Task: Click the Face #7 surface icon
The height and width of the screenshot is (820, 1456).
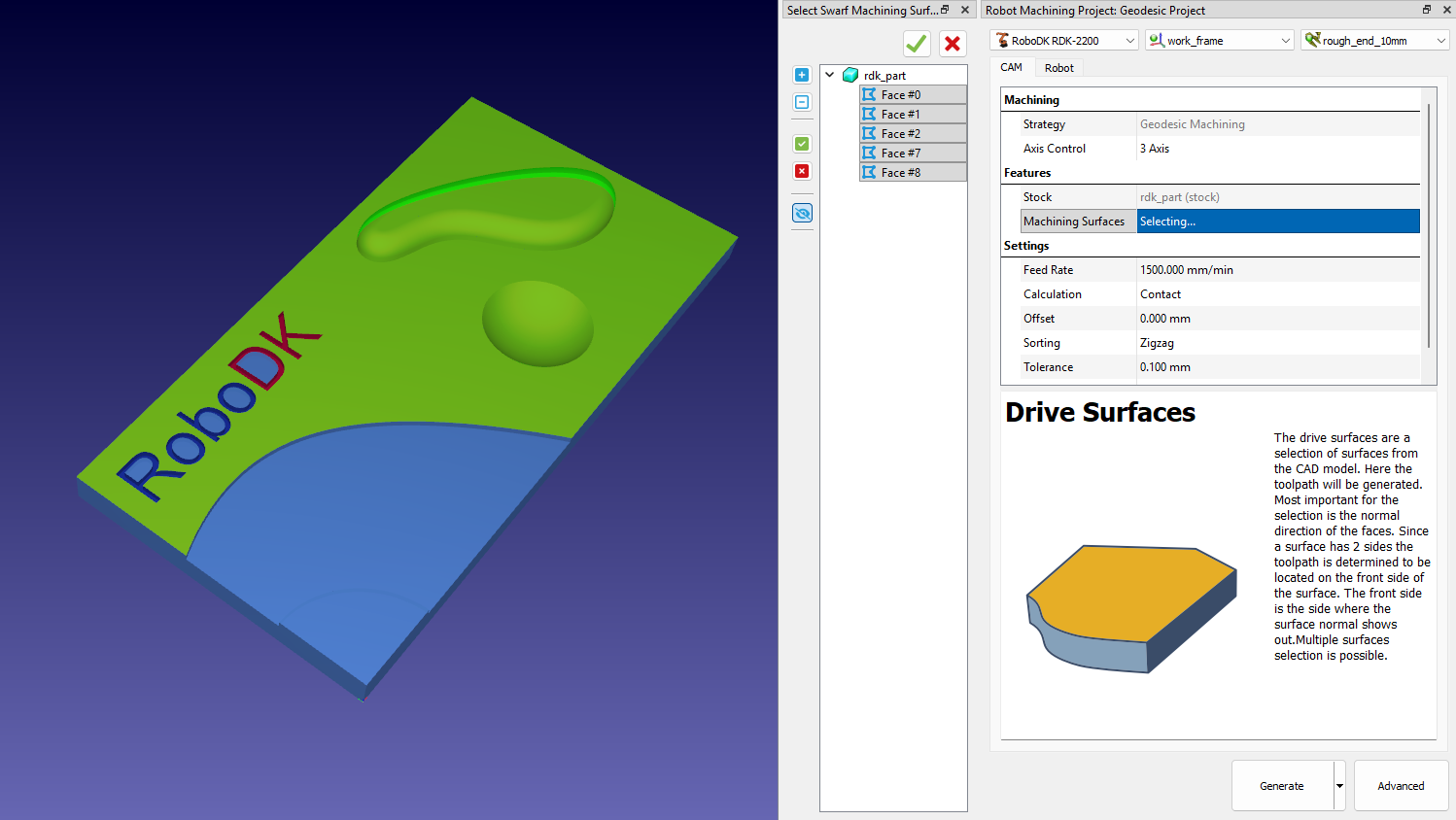Action: [x=870, y=153]
